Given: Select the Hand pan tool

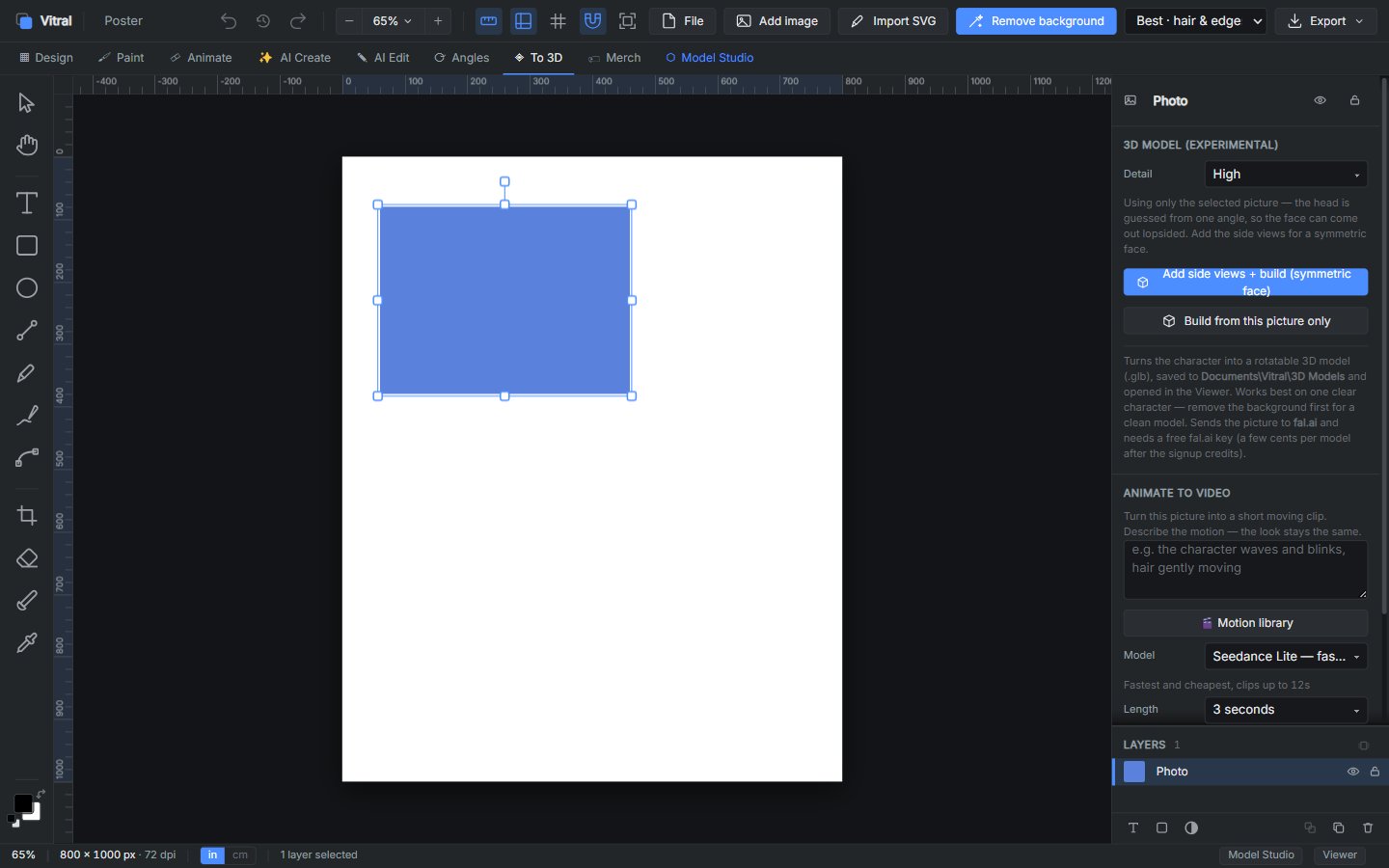Looking at the screenshot, I should click(x=27, y=146).
